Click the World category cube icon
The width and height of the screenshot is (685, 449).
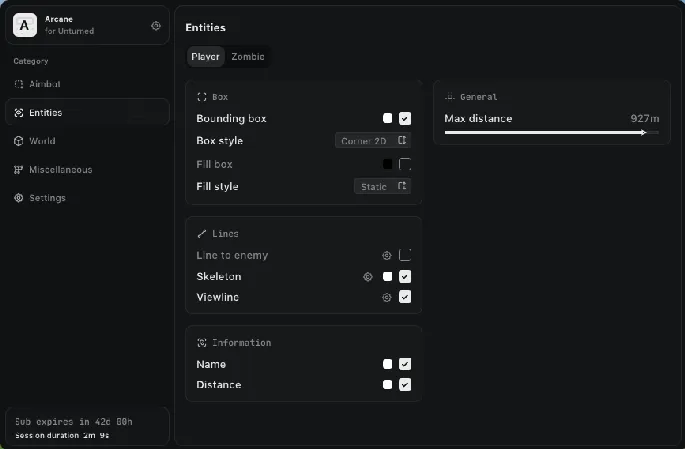click(x=18, y=141)
